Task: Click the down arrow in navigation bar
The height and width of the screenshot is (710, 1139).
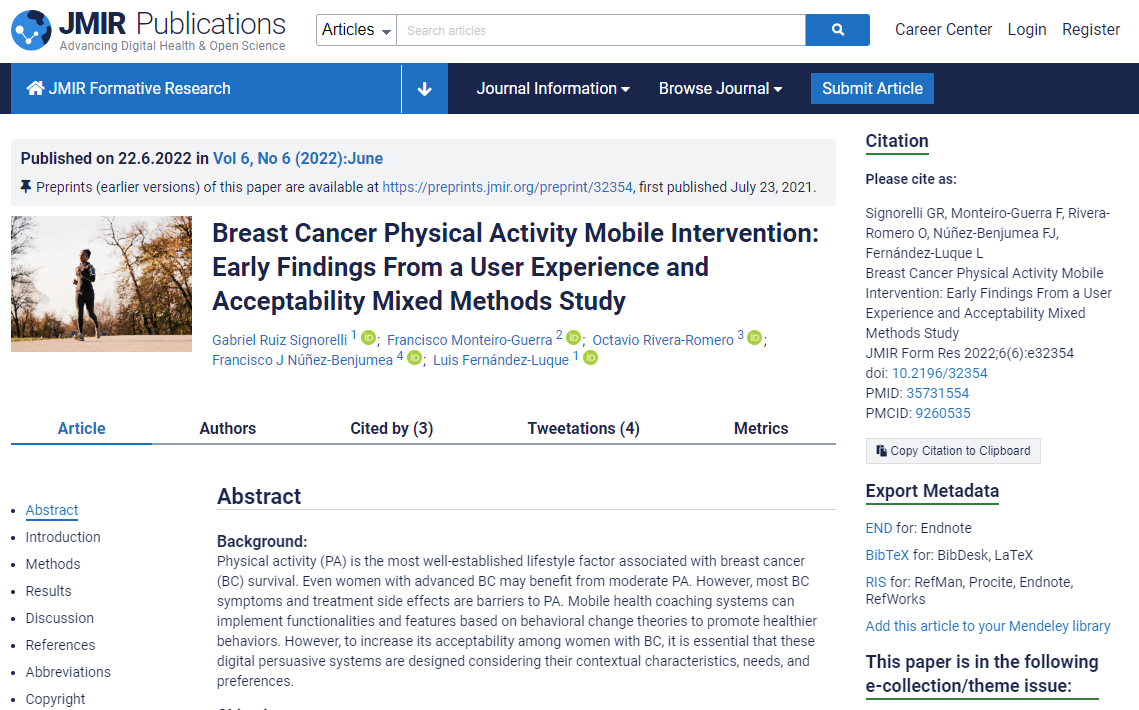Action: coord(424,89)
